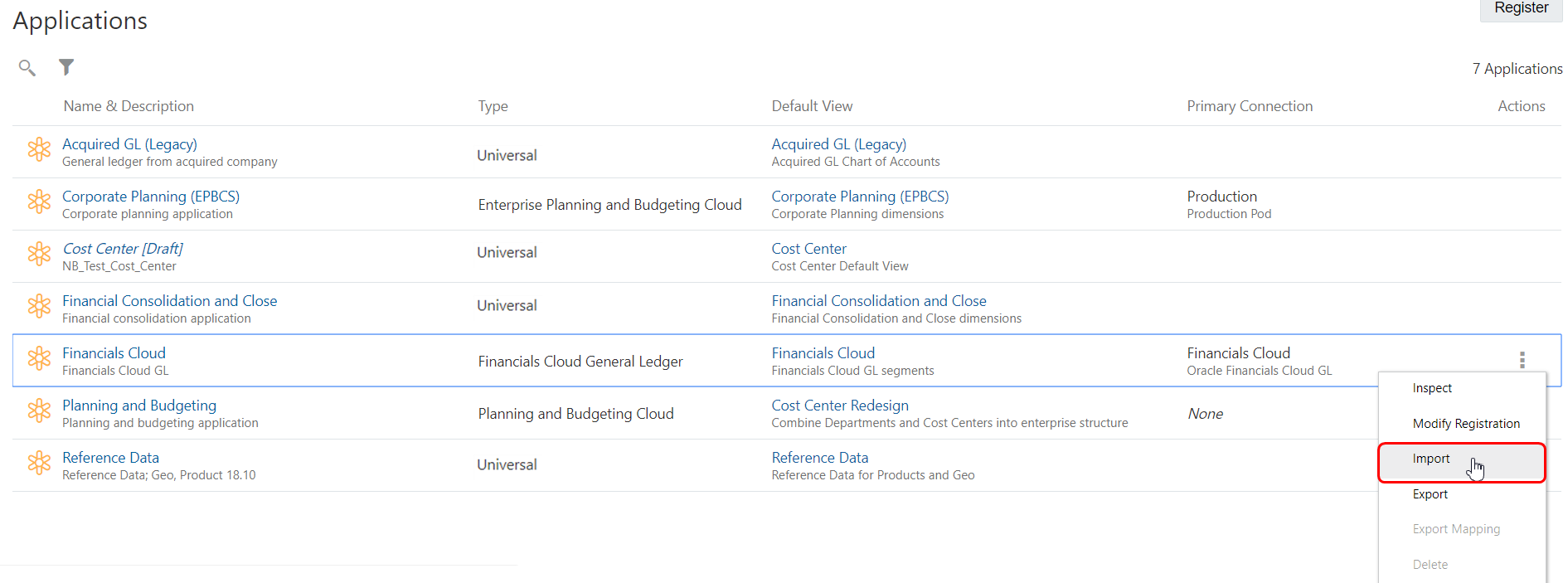Select Export in the actions menu

point(1430,494)
